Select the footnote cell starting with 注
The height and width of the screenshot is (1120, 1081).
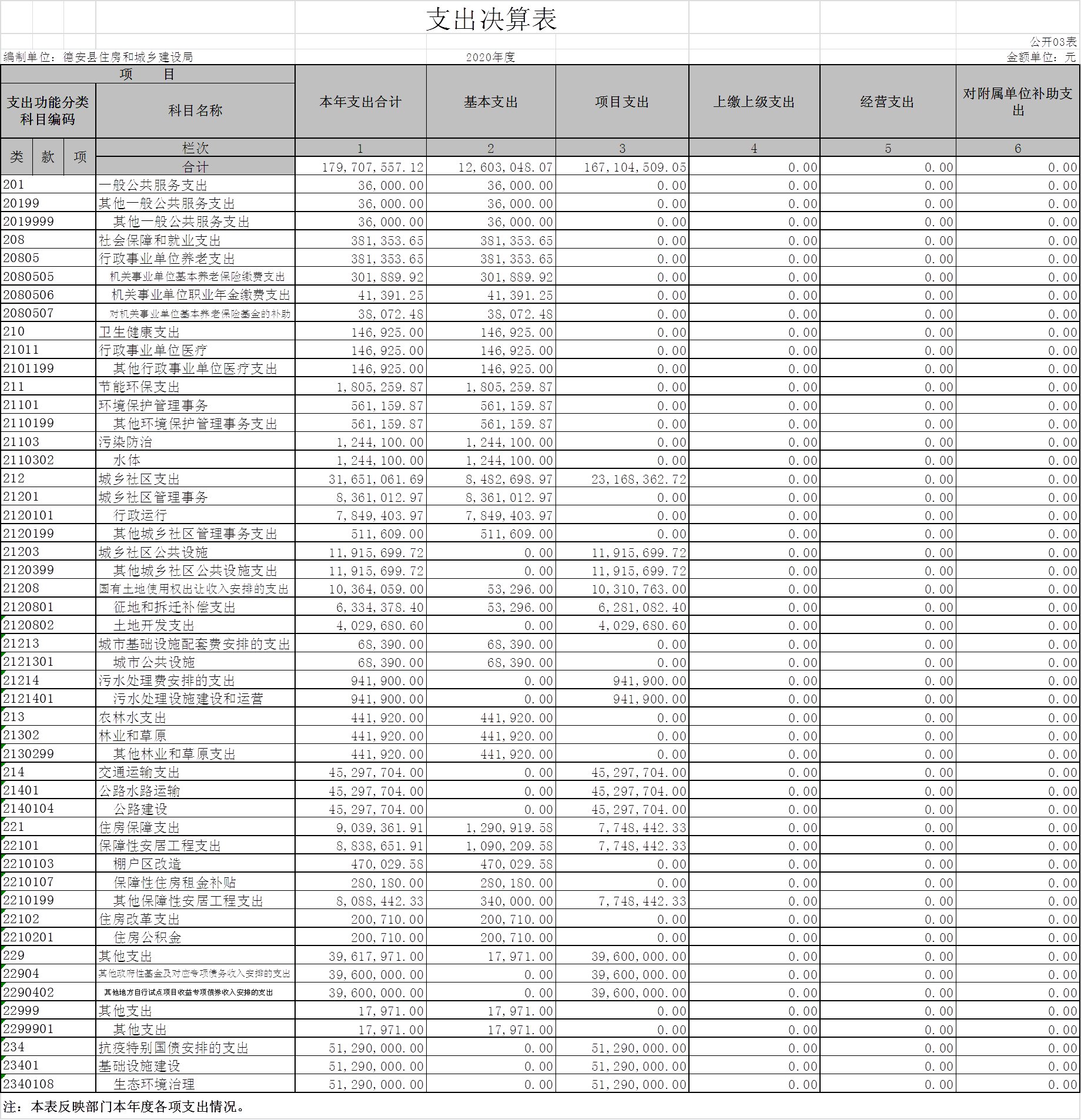(123, 1107)
